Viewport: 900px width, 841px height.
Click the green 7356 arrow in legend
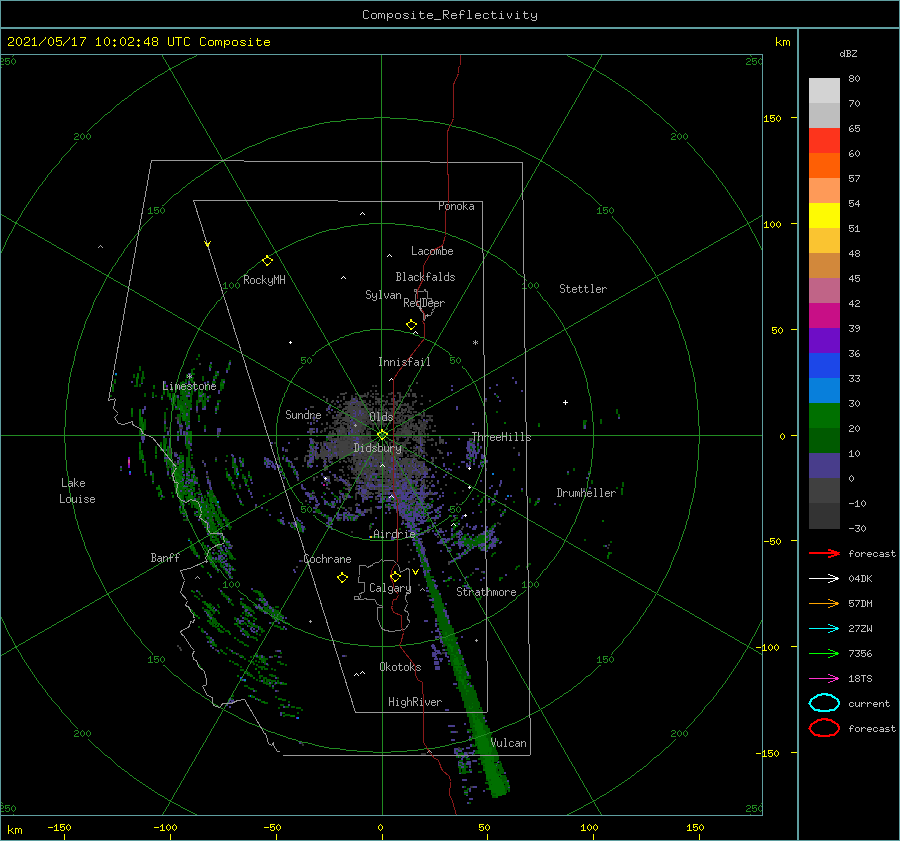pos(824,653)
